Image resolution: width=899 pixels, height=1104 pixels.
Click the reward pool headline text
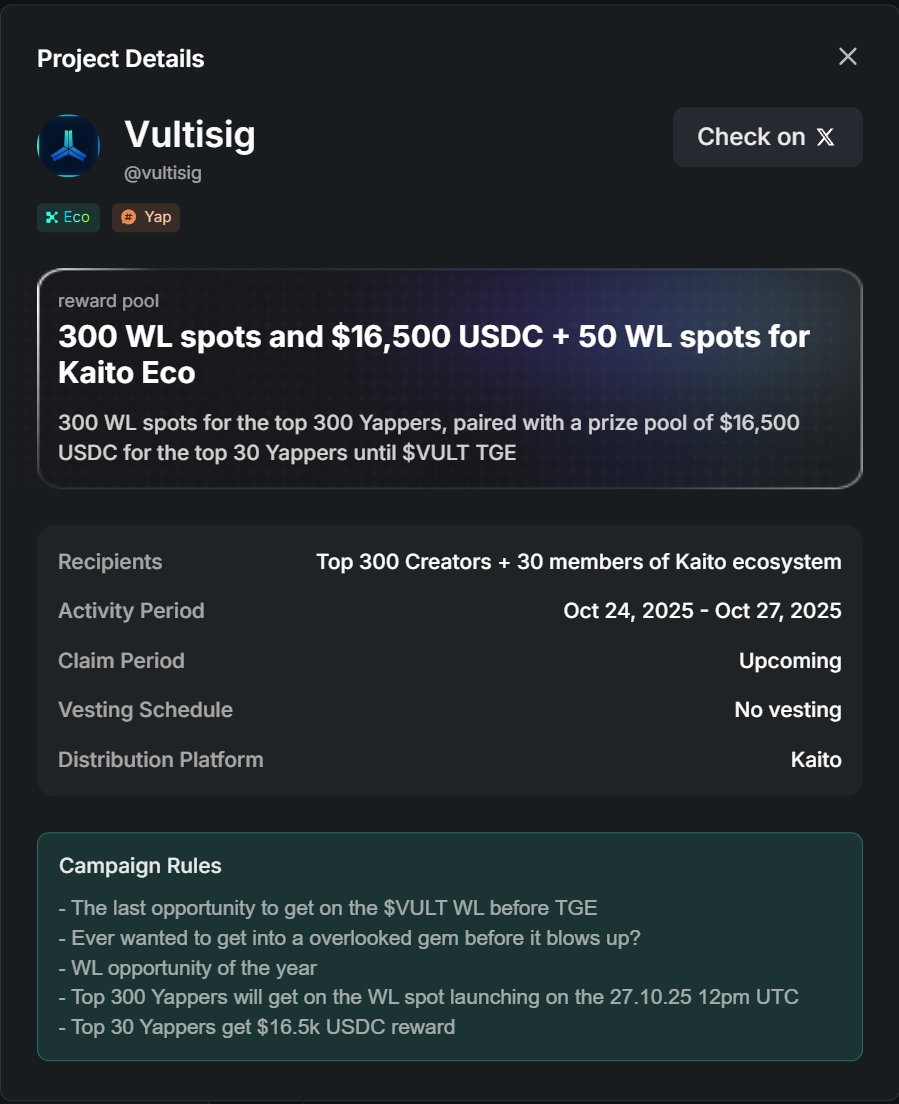point(433,354)
